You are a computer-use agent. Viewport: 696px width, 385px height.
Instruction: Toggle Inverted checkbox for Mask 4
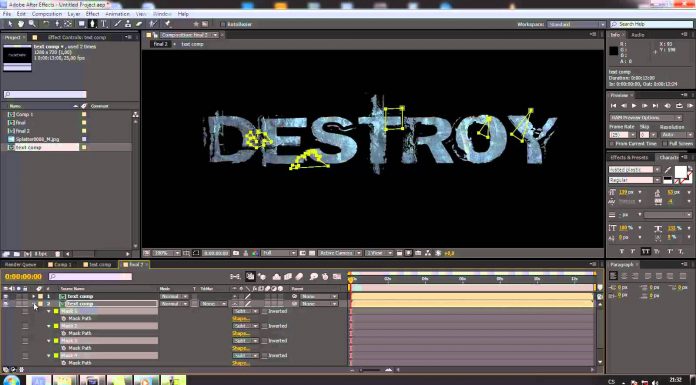click(x=265, y=355)
